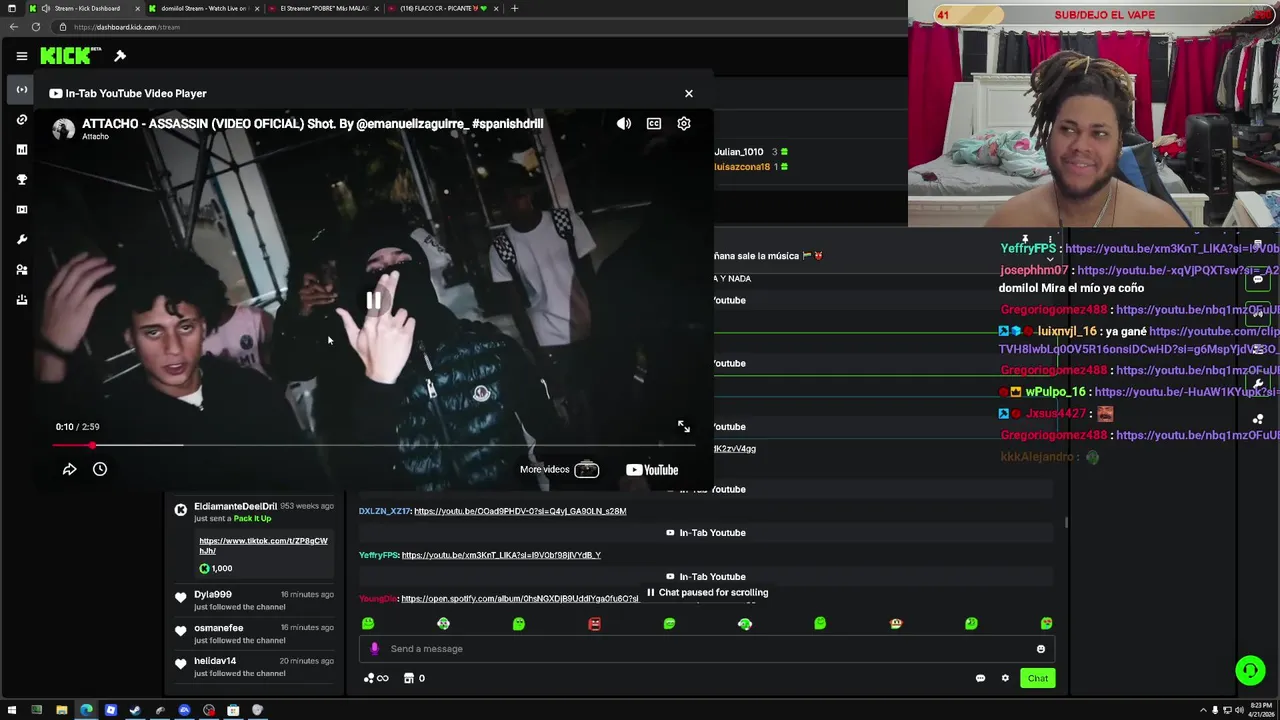
Task: Reload the browser page
Action: pyautogui.click(x=36, y=27)
